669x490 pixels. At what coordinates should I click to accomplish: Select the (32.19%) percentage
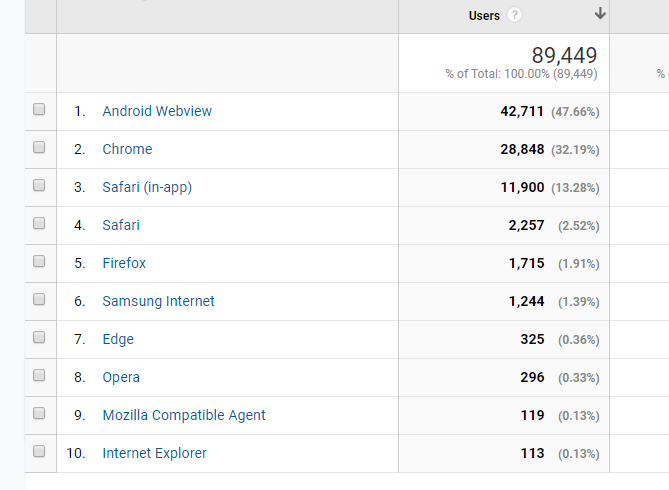click(575, 150)
